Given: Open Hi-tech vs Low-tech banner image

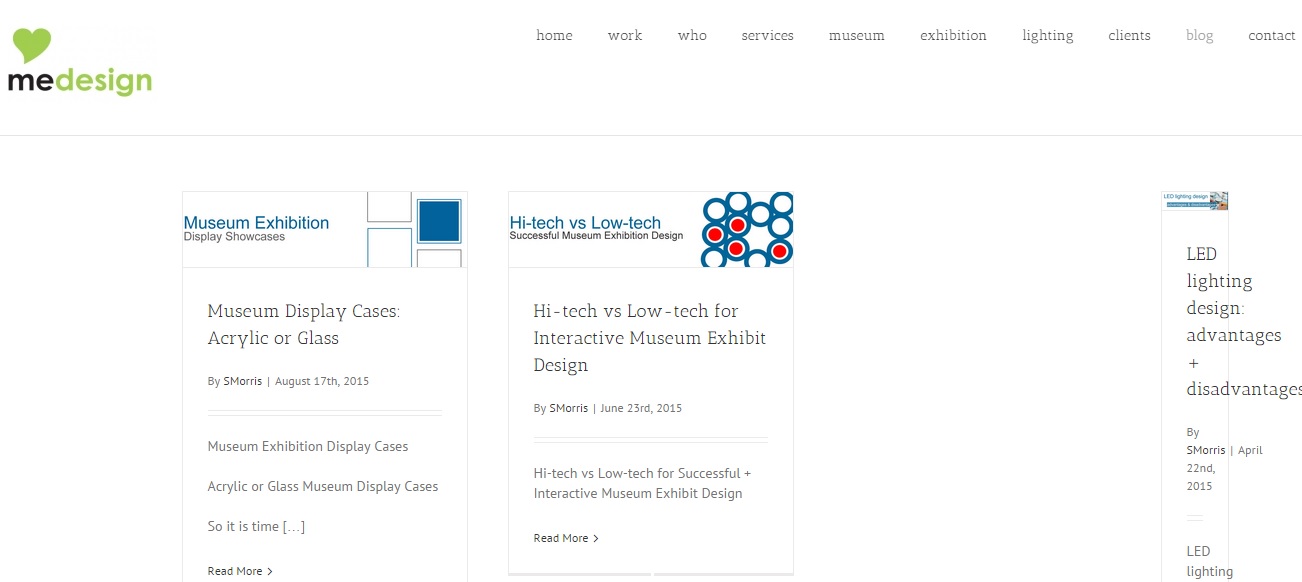Looking at the screenshot, I should [651, 229].
